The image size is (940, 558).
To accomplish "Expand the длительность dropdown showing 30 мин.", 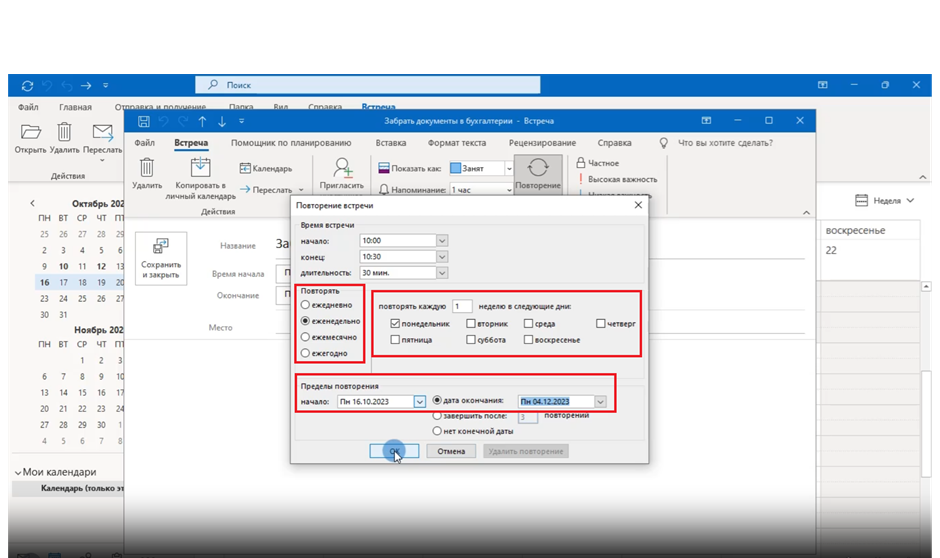I will (442, 273).
